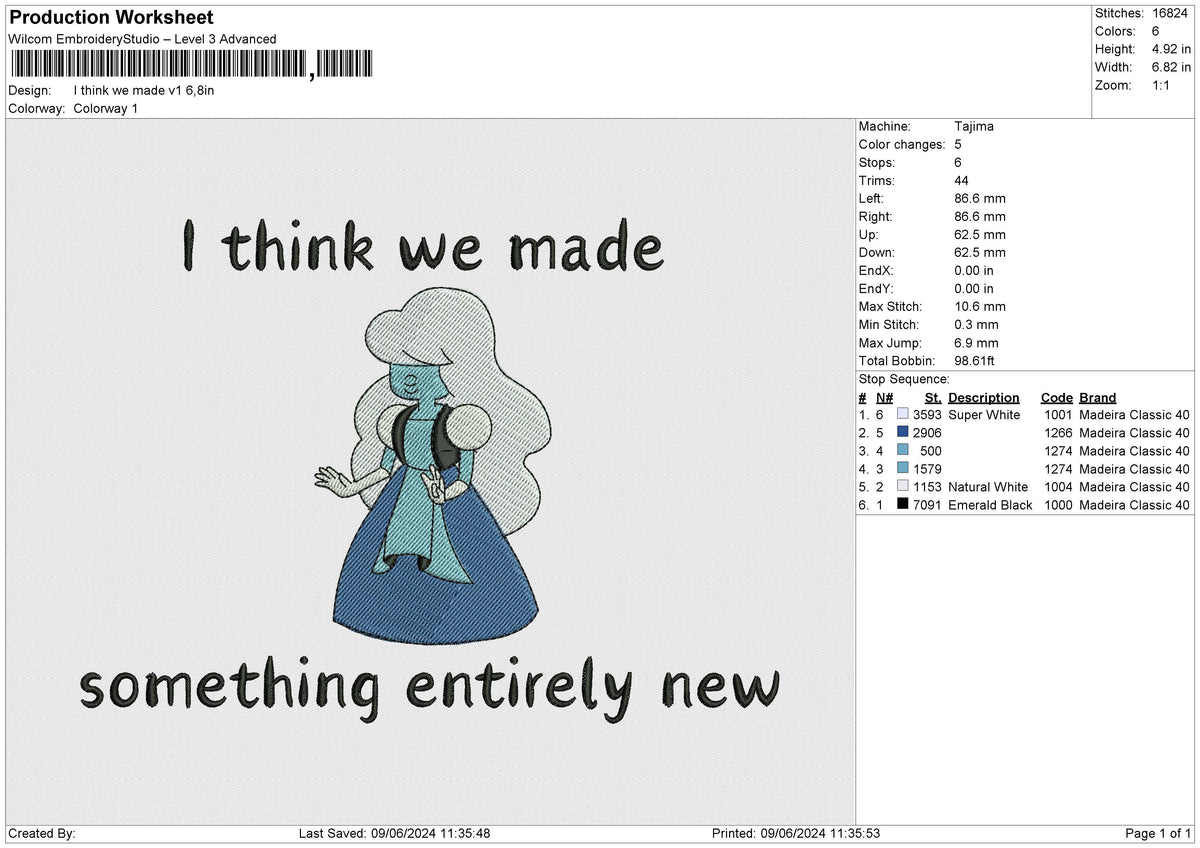This screenshot has width=1200, height=848.
Task: Click the Max Stitch value 10.6 mm
Action: tap(980, 307)
